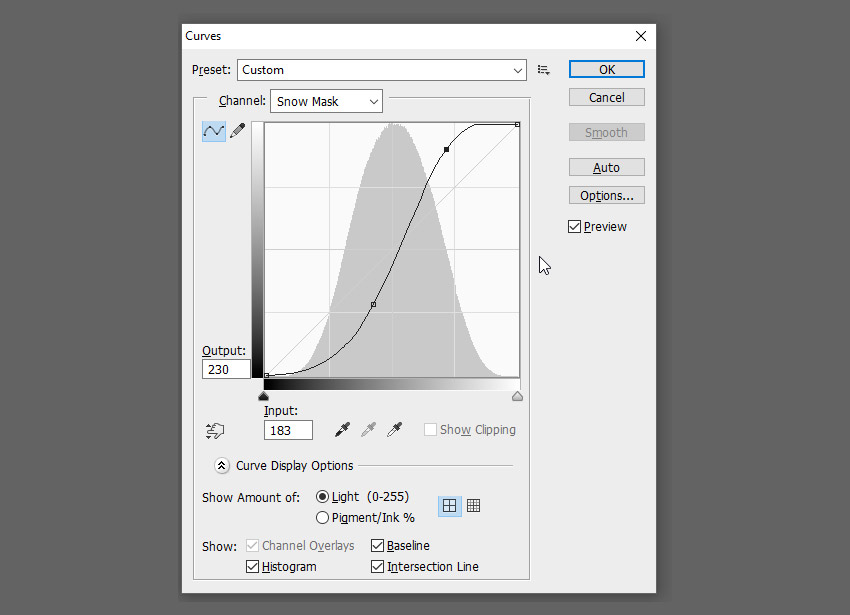The image size is (850, 615).
Task: Select the edit points curve tool
Action: [214, 131]
